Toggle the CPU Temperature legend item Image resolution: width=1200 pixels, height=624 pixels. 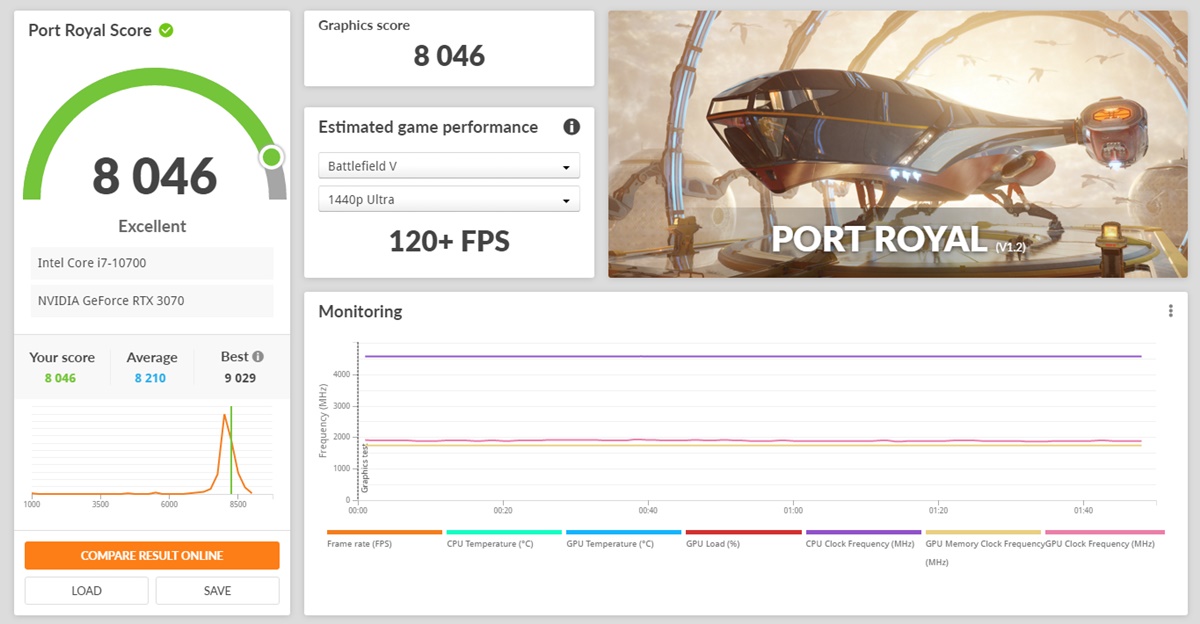coord(503,538)
